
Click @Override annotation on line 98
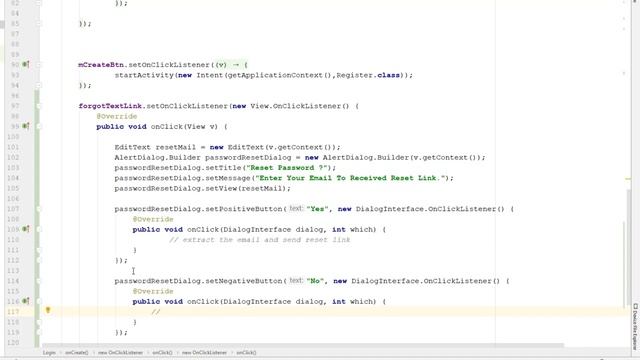point(117,116)
